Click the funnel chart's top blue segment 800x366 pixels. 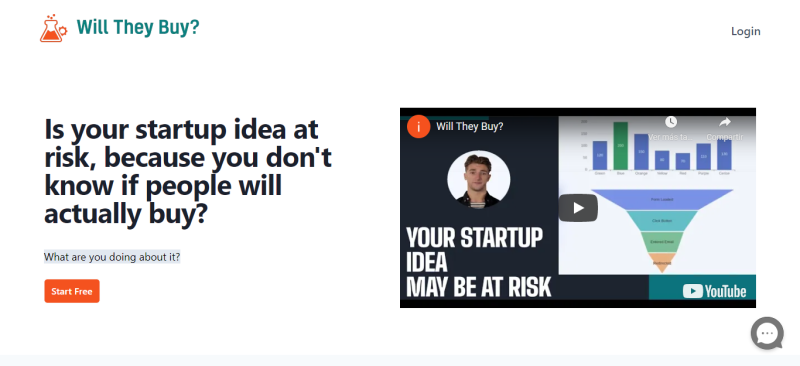tap(662, 200)
